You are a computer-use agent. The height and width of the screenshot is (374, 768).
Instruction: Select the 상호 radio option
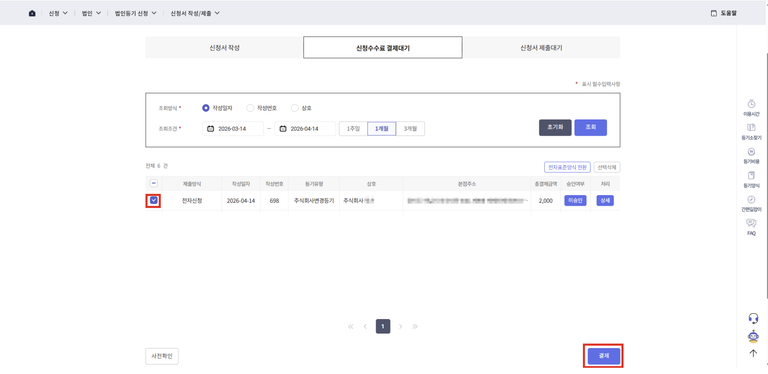click(x=295, y=108)
